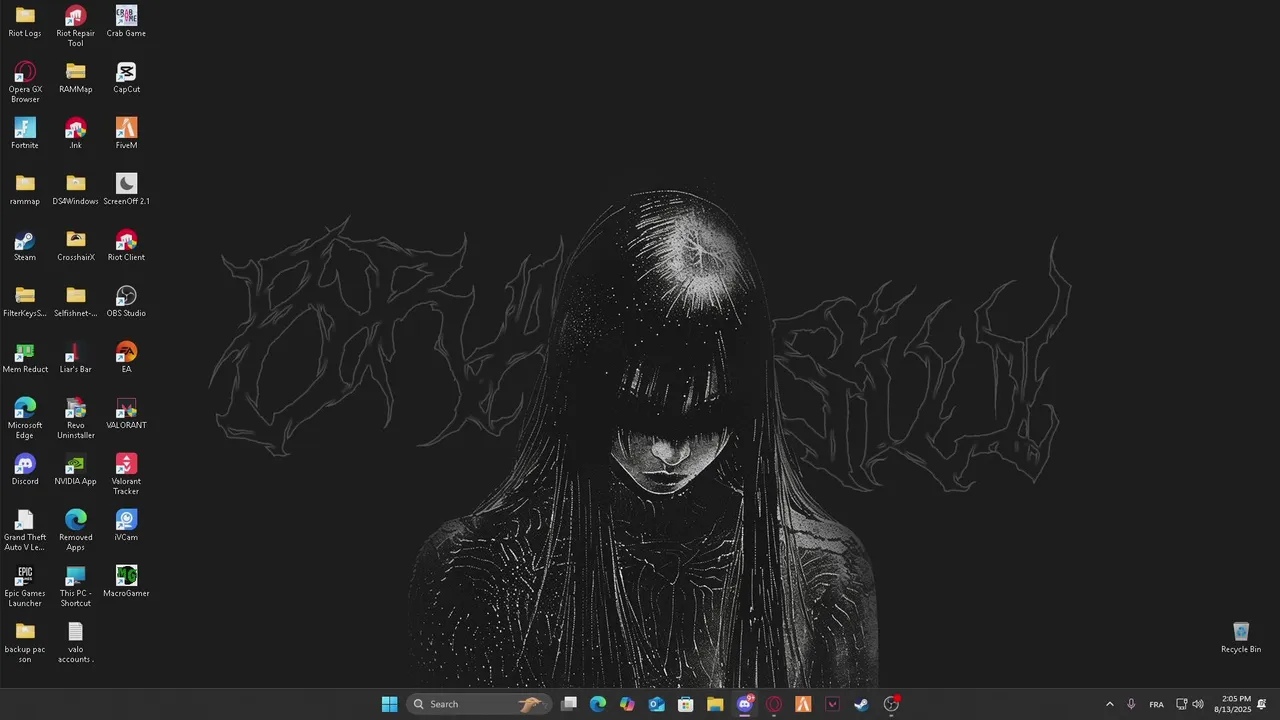This screenshot has height=720, width=1280.
Task: Launch the Riot Repair Tool shortcut
Action: click(x=76, y=26)
